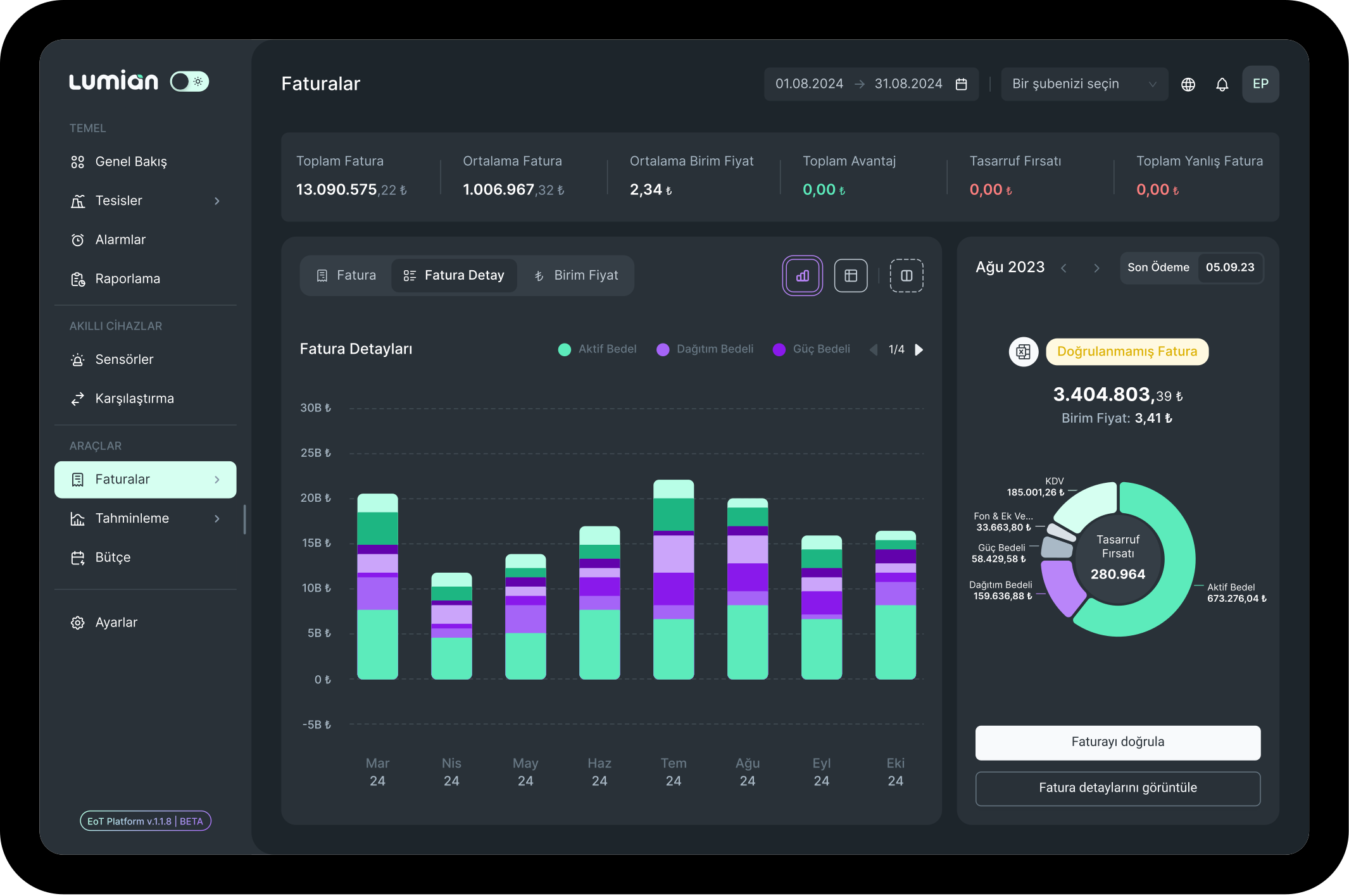Image resolution: width=1349 pixels, height=896 pixels.
Task: Click the Fatura Detay list icon
Action: (410, 276)
